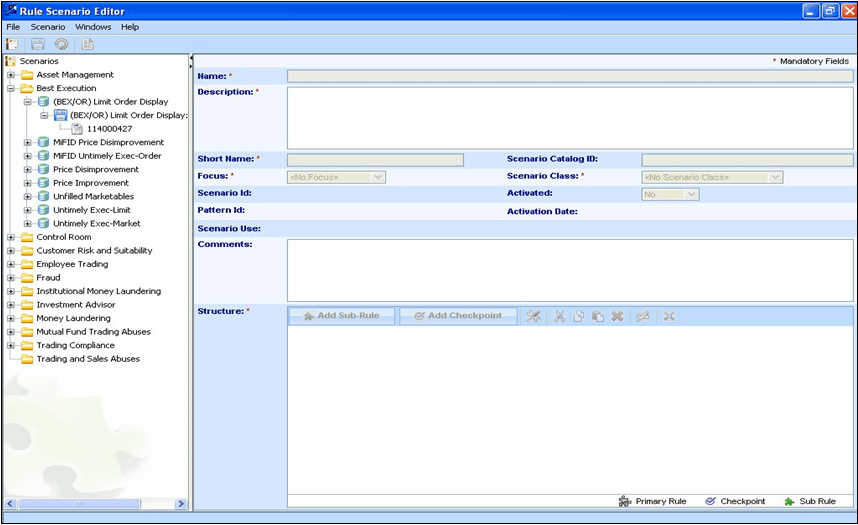Click in the Description text area

coord(570,118)
